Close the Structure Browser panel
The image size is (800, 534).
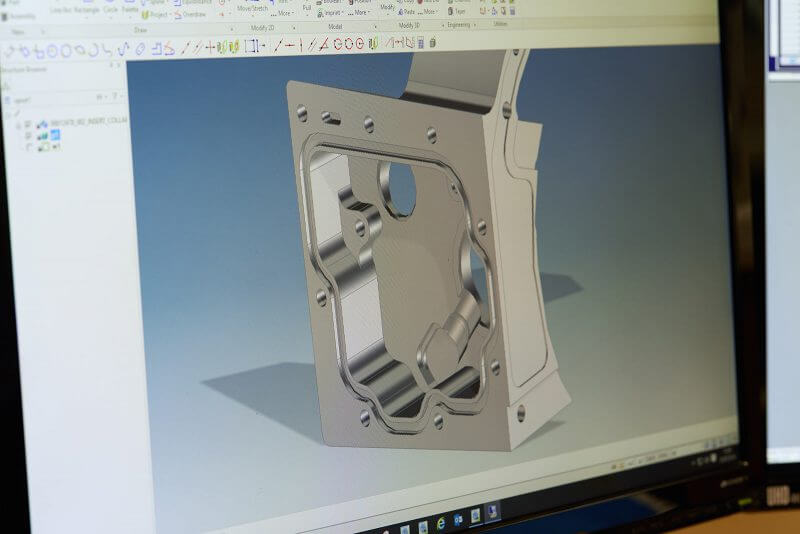coord(119,66)
